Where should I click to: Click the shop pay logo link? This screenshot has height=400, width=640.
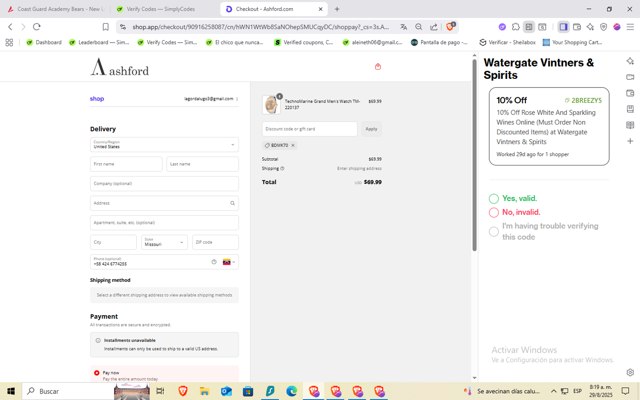[97, 99]
